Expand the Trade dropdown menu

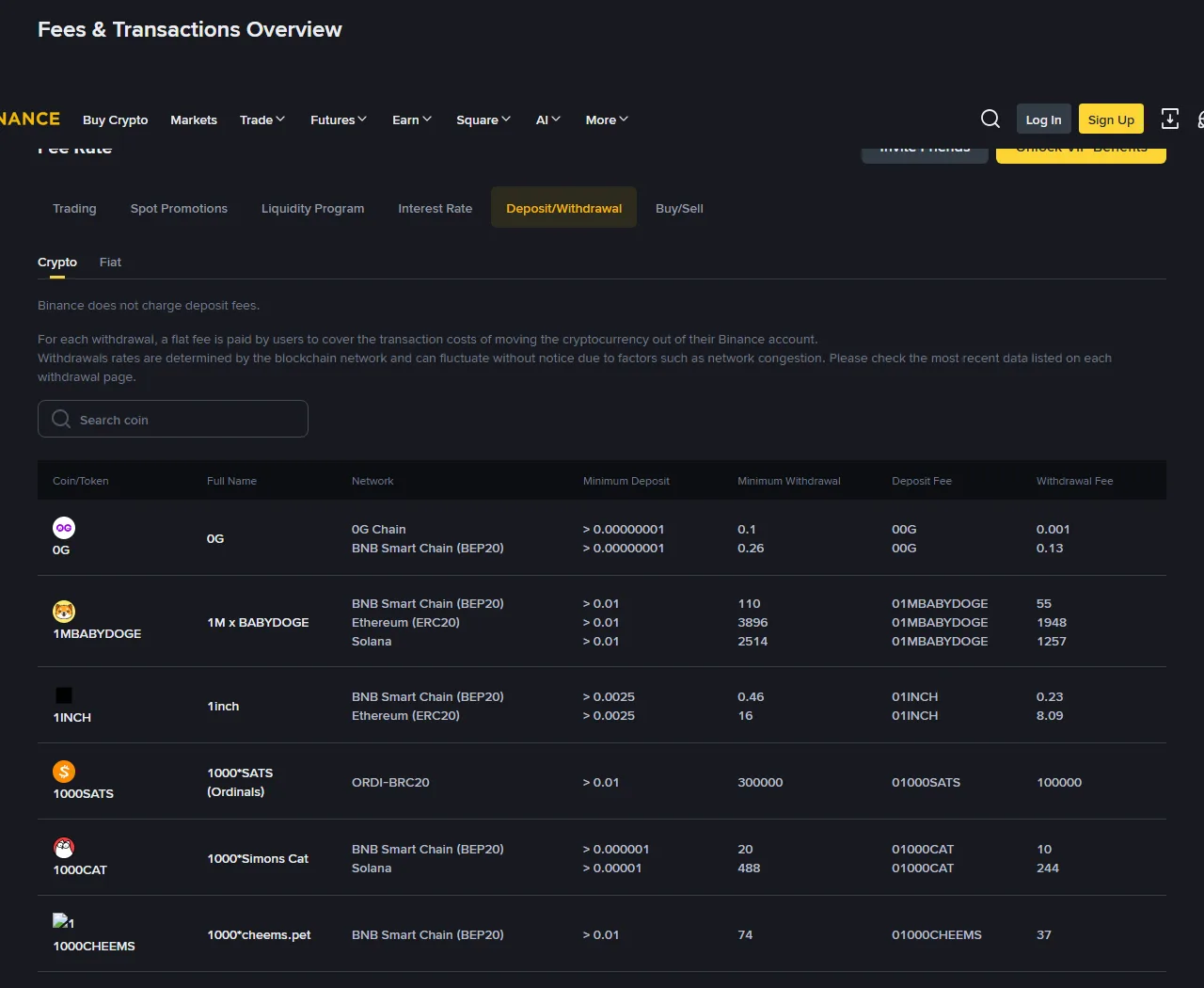(x=261, y=120)
